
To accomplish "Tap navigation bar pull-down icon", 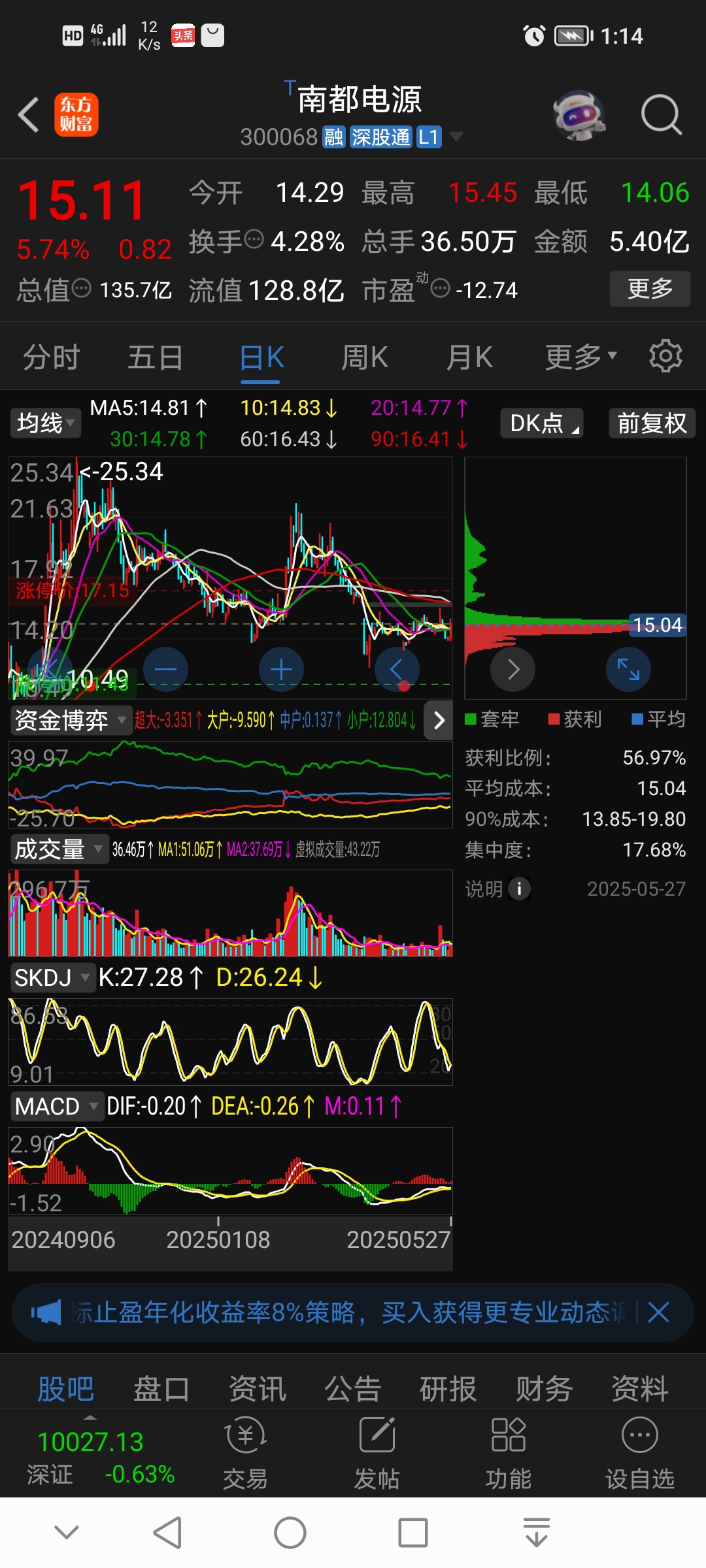I will tap(537, 1533).
